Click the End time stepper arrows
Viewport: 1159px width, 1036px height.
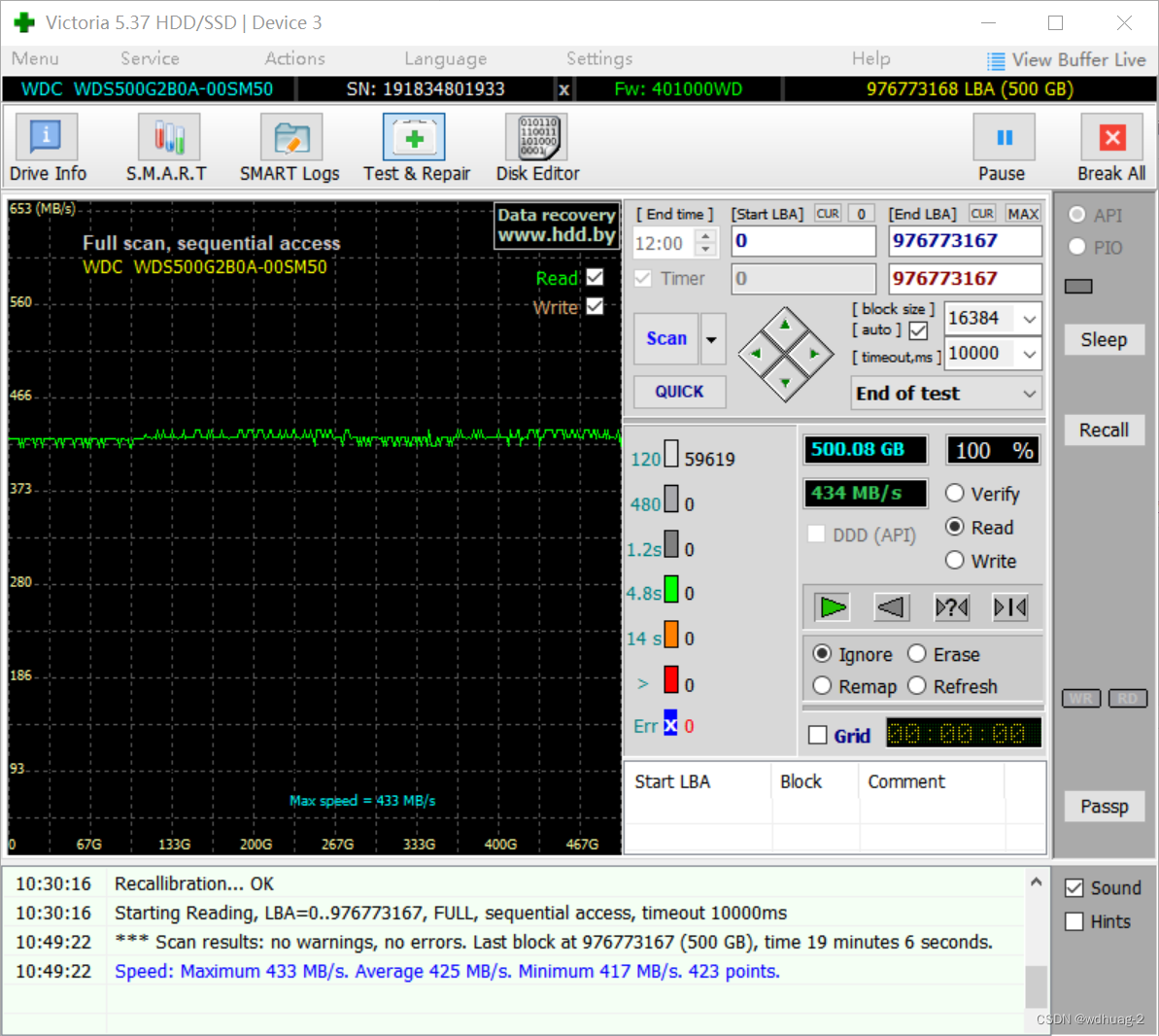pos(706,243)
